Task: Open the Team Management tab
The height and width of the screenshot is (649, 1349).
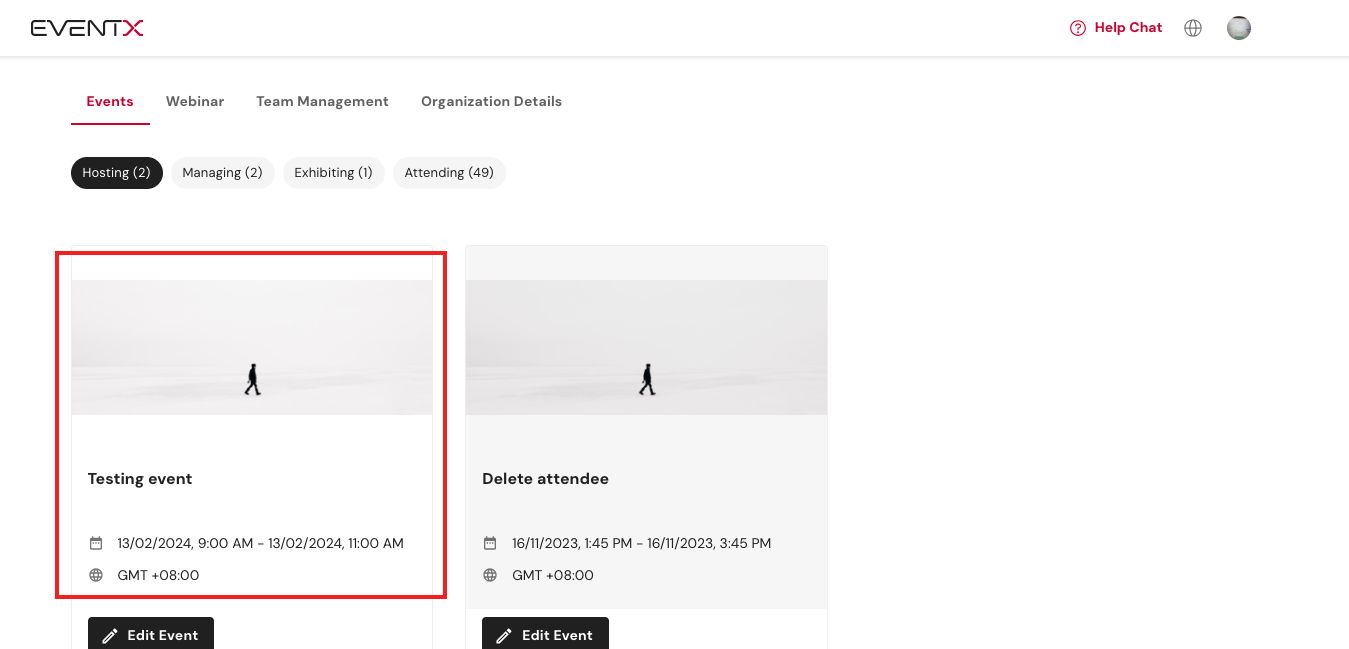Action: (x=322, y=101)
